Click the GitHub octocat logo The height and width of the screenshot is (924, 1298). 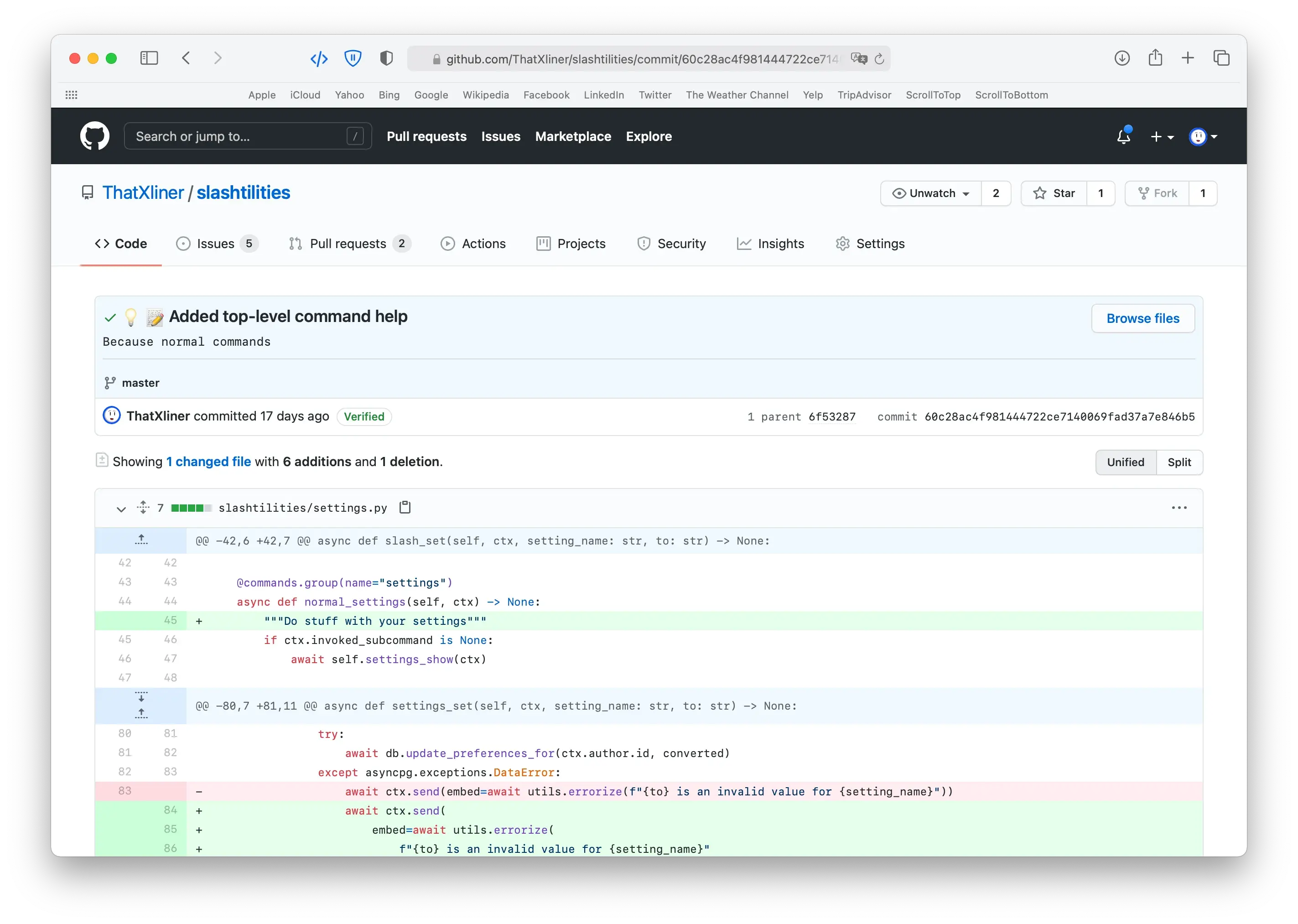(94, 136)
